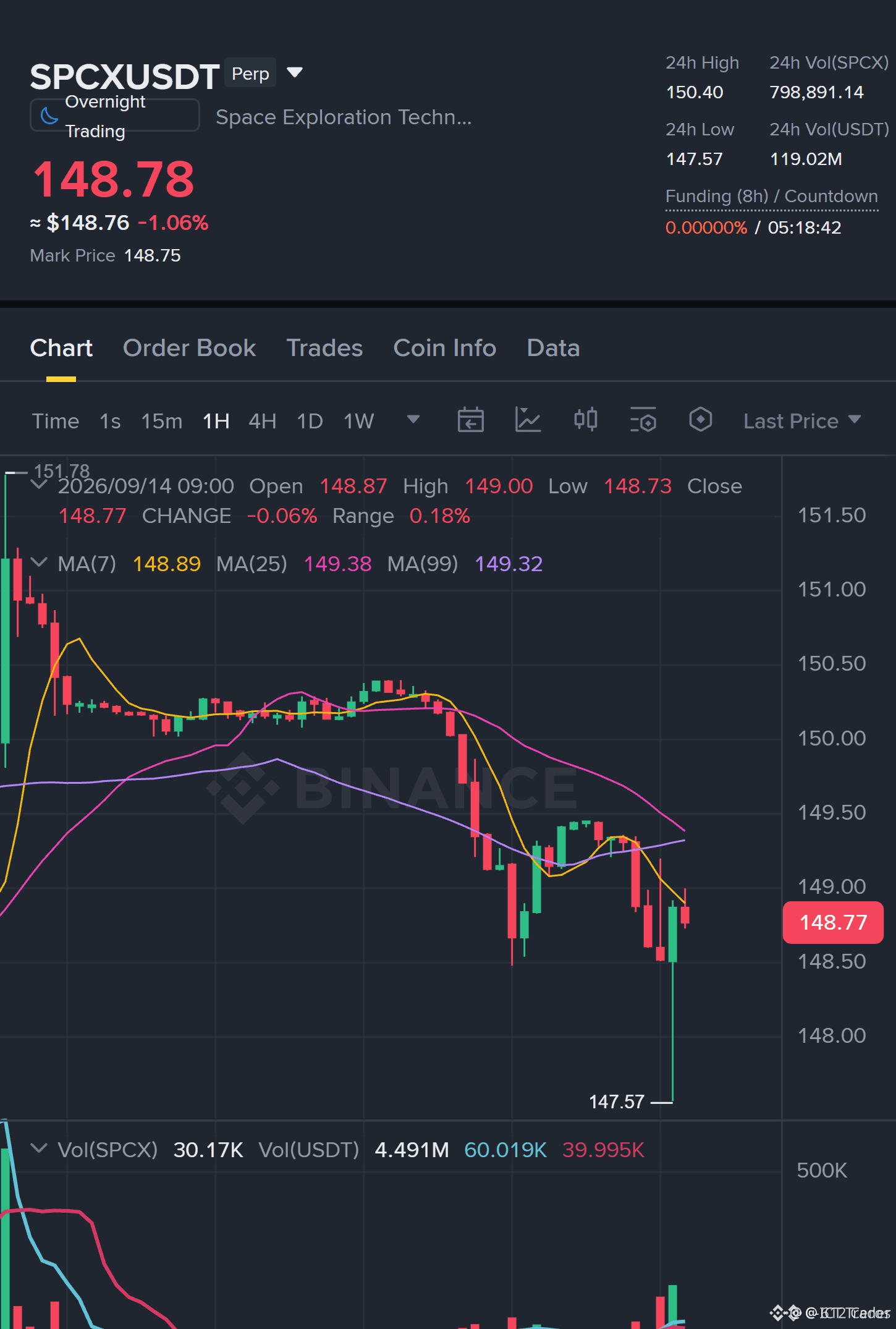Screen dimensions: 896x1329
Task: Click the Overnight Trading moon icon
Action: tap(49, 116)
